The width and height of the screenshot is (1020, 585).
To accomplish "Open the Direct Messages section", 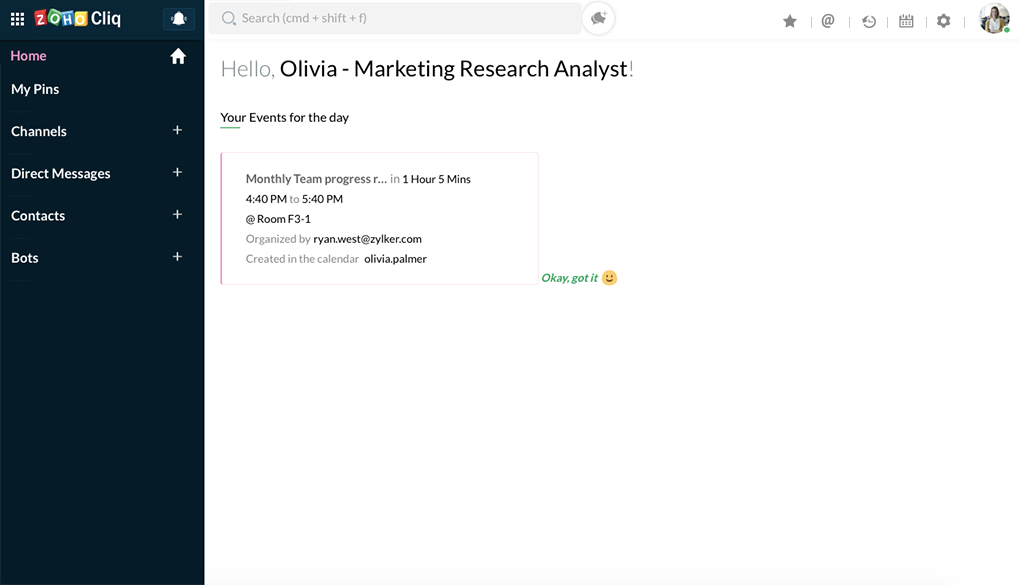I will pyautogui.click(x=61, y=173).
